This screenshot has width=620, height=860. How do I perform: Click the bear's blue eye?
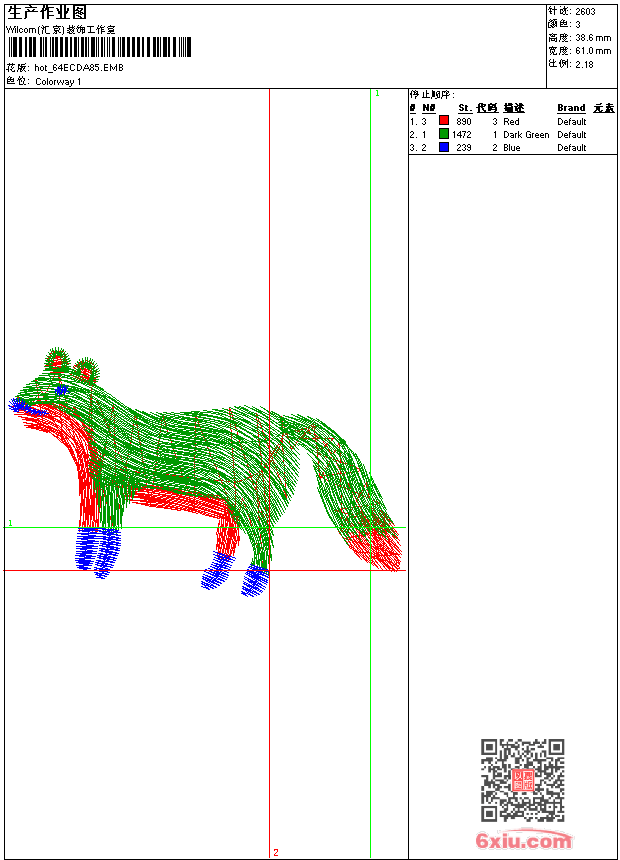62,389
